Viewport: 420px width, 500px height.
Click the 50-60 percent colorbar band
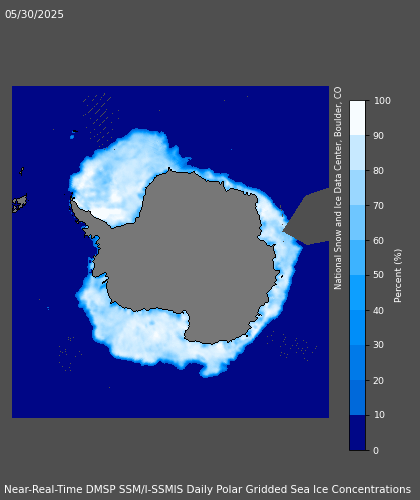(x=357, y=258)
